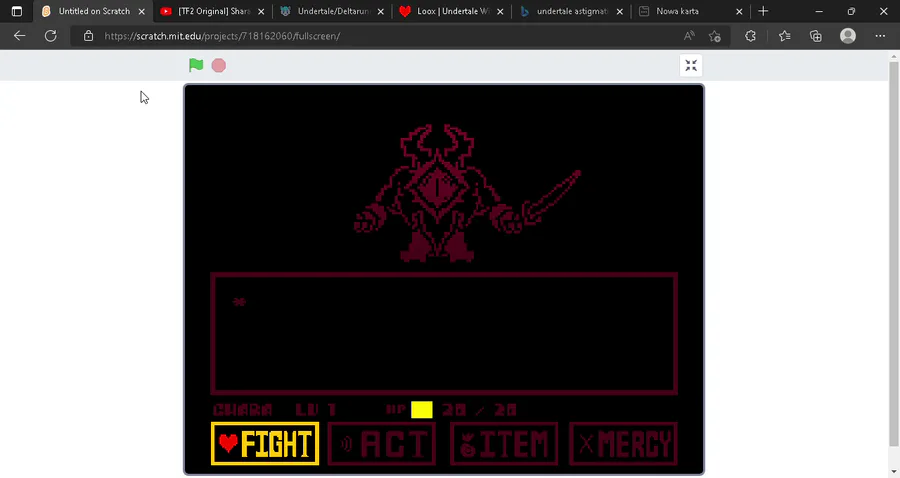This screenshot has width=900, height=478.
Task: Open the ITEM battle button
Action: pyautogui.click(x=504, y=444)
